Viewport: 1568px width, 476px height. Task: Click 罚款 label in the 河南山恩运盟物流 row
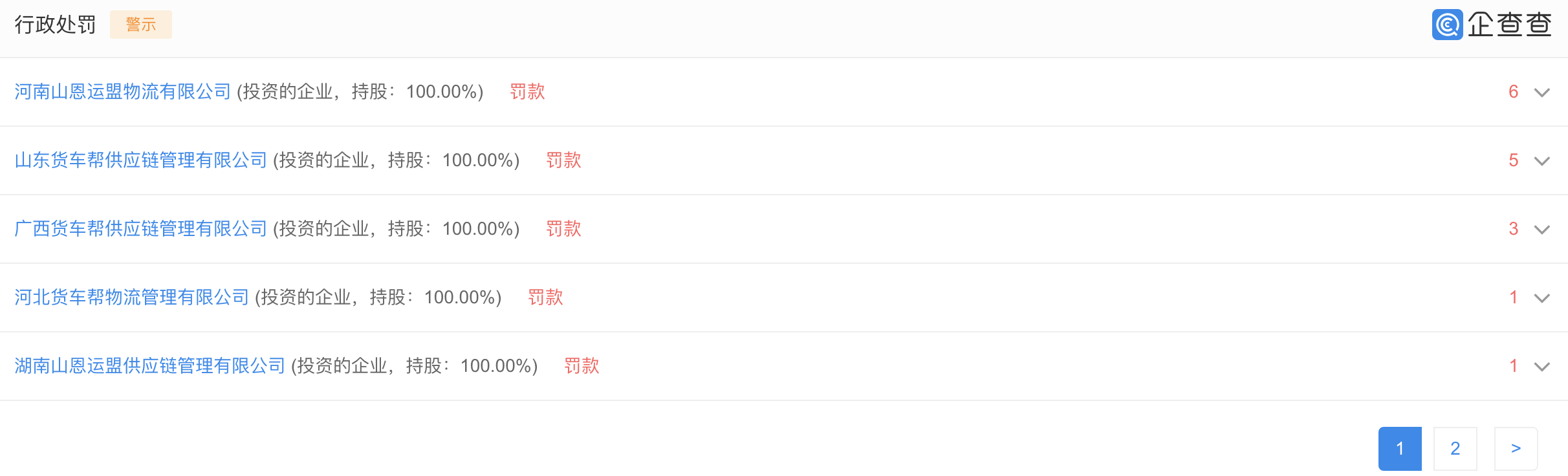point(527,92)
